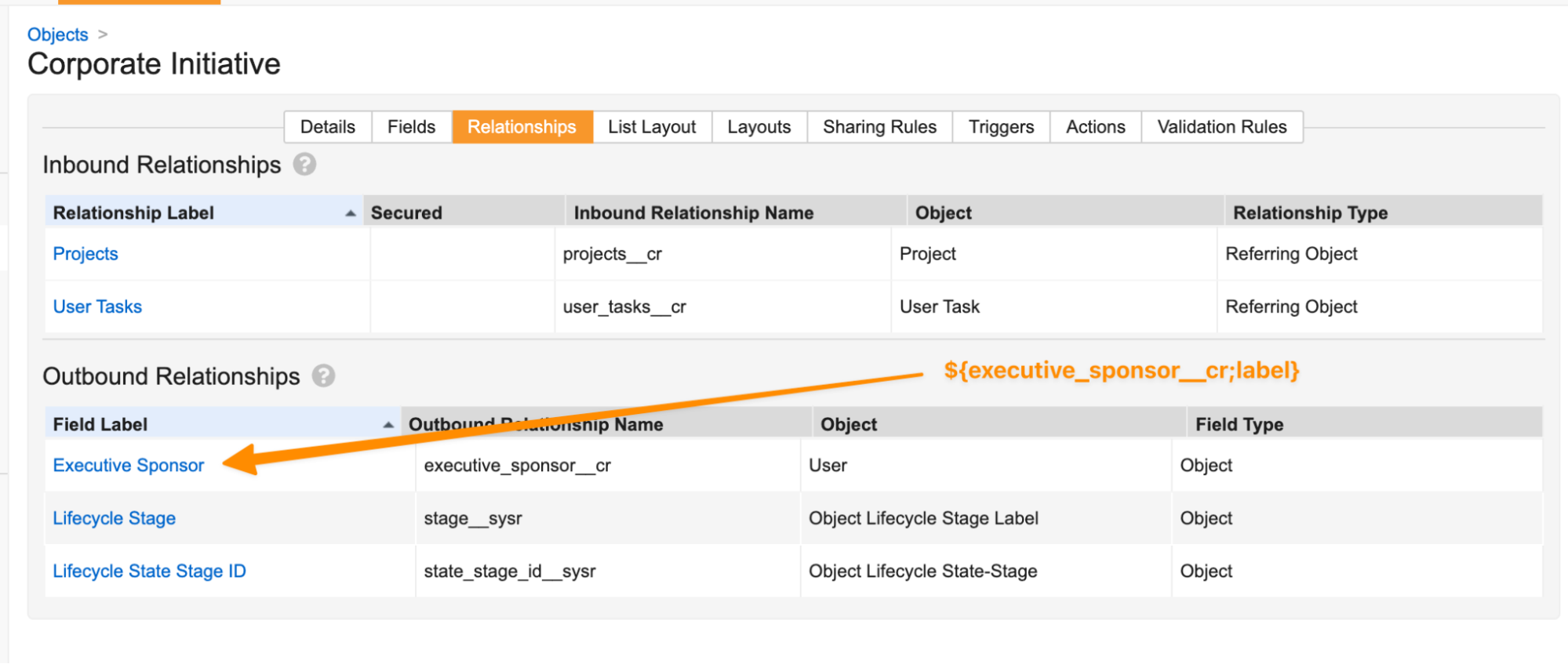The image size is (1568, 664).
Task: Open the Lifecycle State Stage ID link
Action: click(149, 571)
